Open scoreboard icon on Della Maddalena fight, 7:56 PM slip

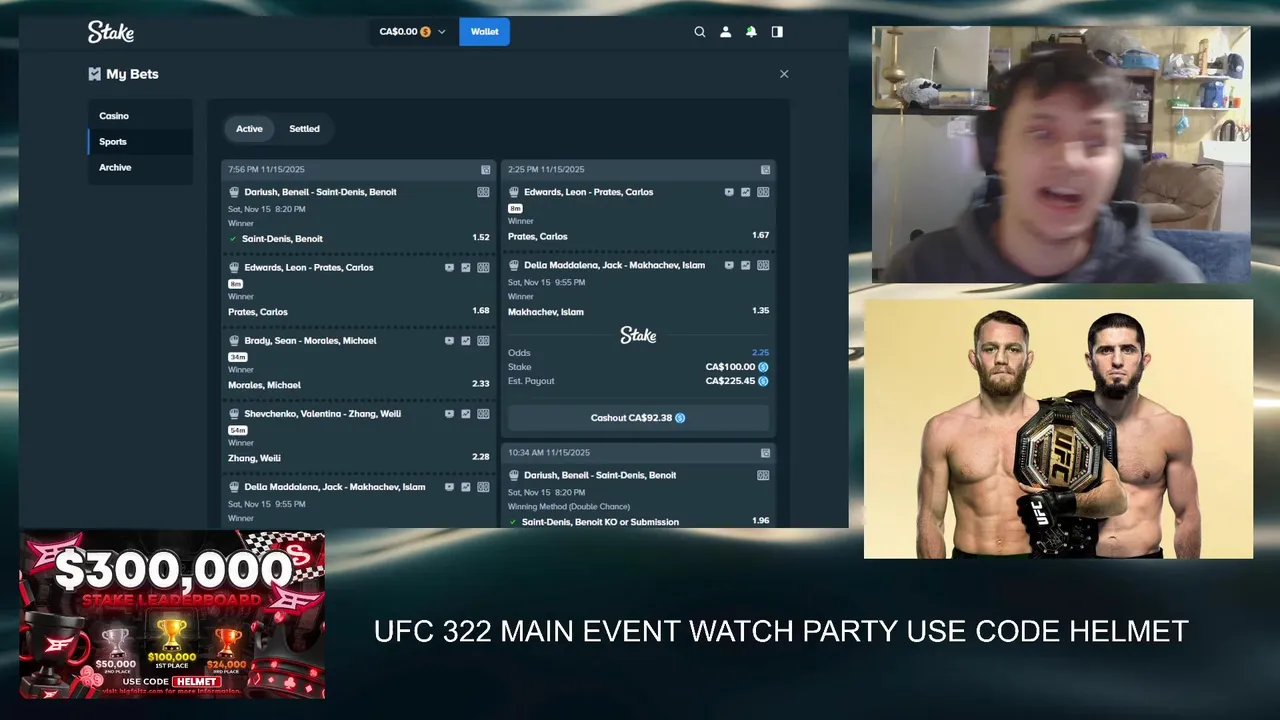tap(483, 487)
